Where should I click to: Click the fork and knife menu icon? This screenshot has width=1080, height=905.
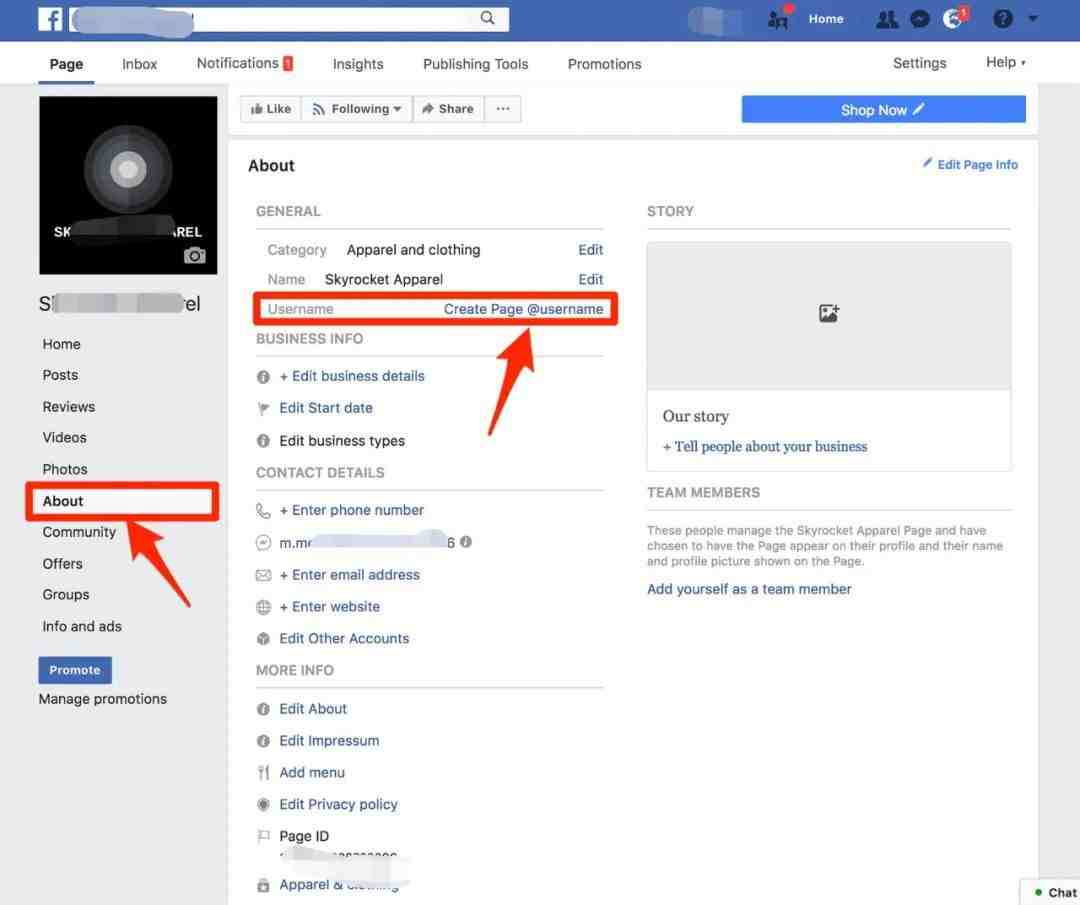click(x=263, y=773)
